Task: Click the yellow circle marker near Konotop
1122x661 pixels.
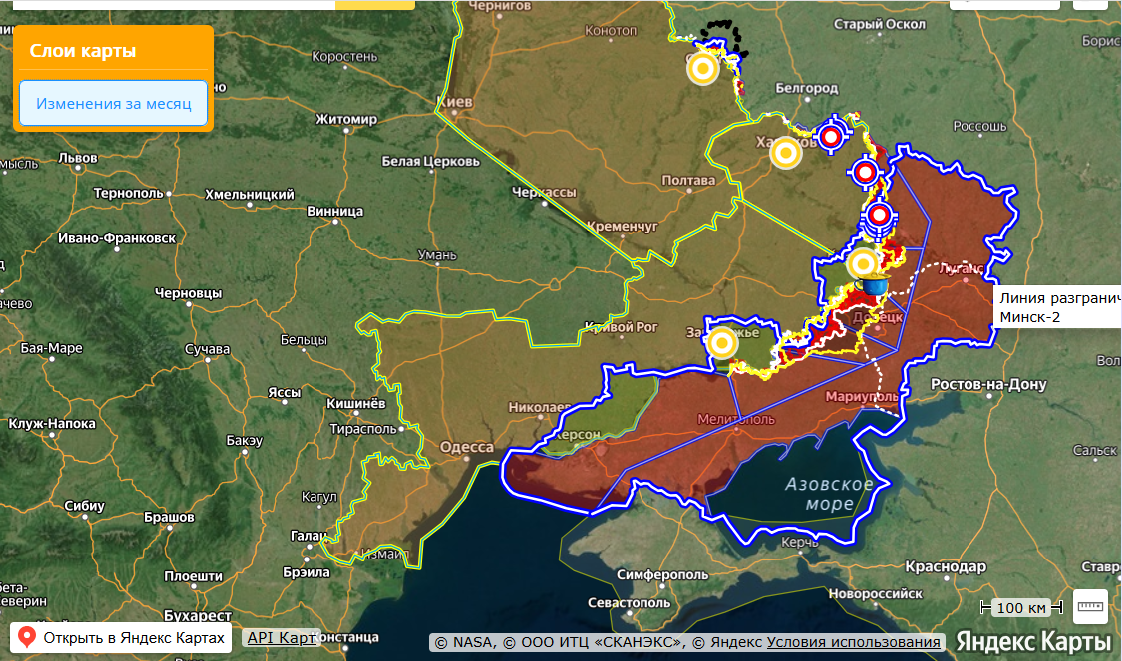Action: [703, 69]
